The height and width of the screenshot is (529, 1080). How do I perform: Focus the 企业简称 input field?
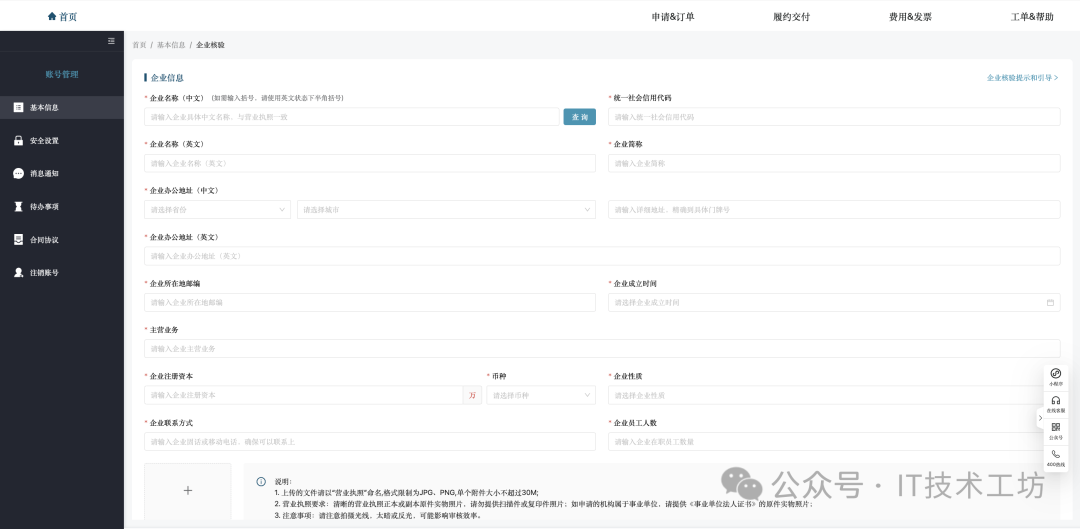click(834, 163)
